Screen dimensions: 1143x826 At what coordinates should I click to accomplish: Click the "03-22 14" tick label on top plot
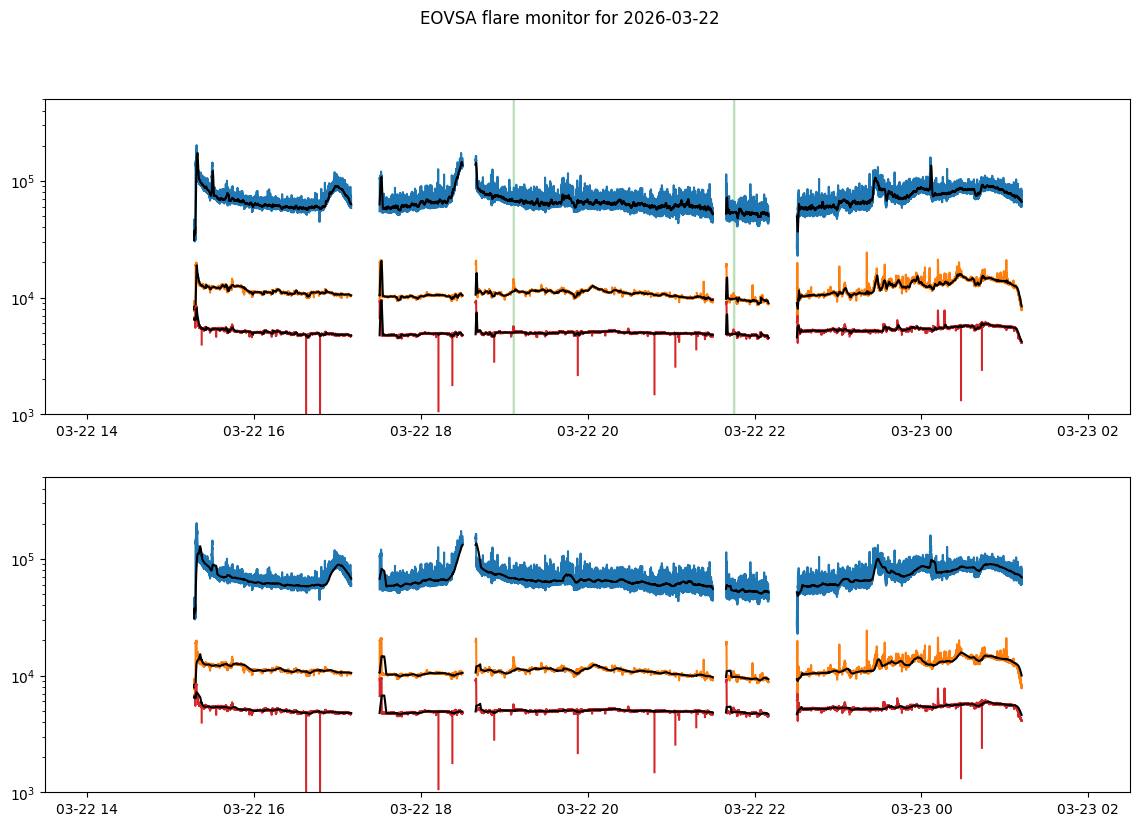click(87, 432)
